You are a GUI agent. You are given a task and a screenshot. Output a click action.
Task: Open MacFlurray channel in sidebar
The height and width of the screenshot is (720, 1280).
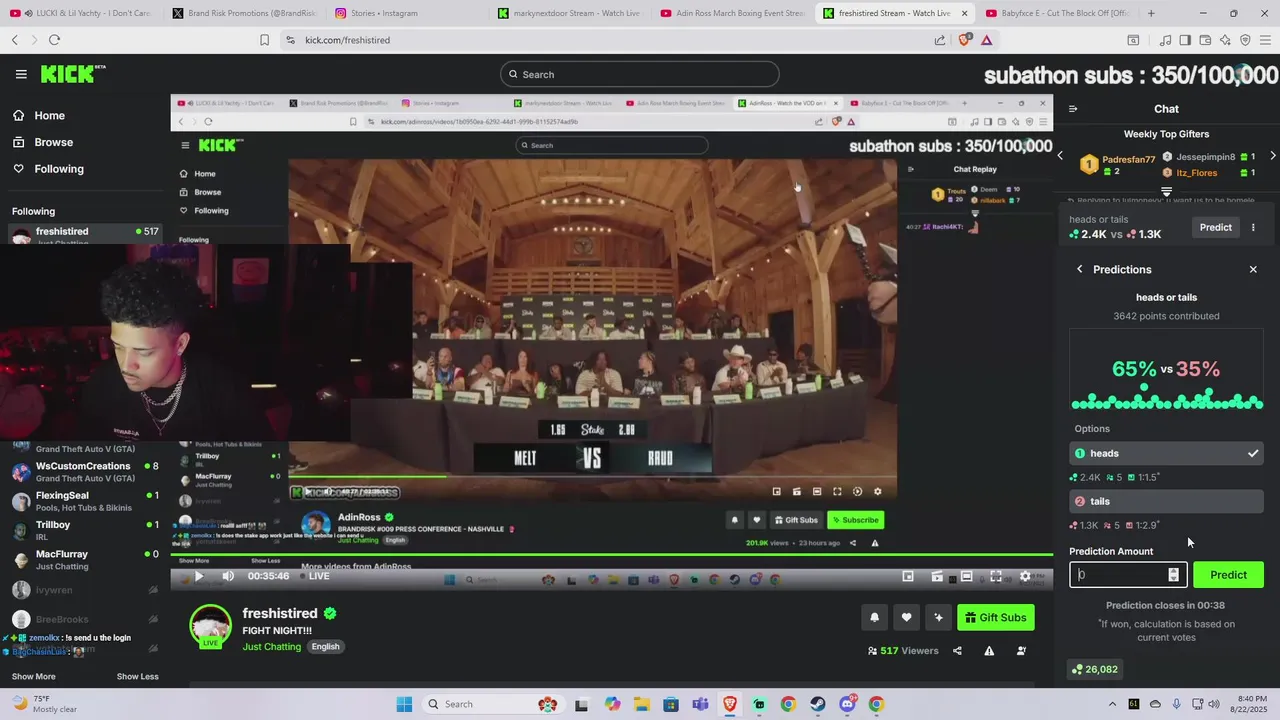(x=85, y=559)
